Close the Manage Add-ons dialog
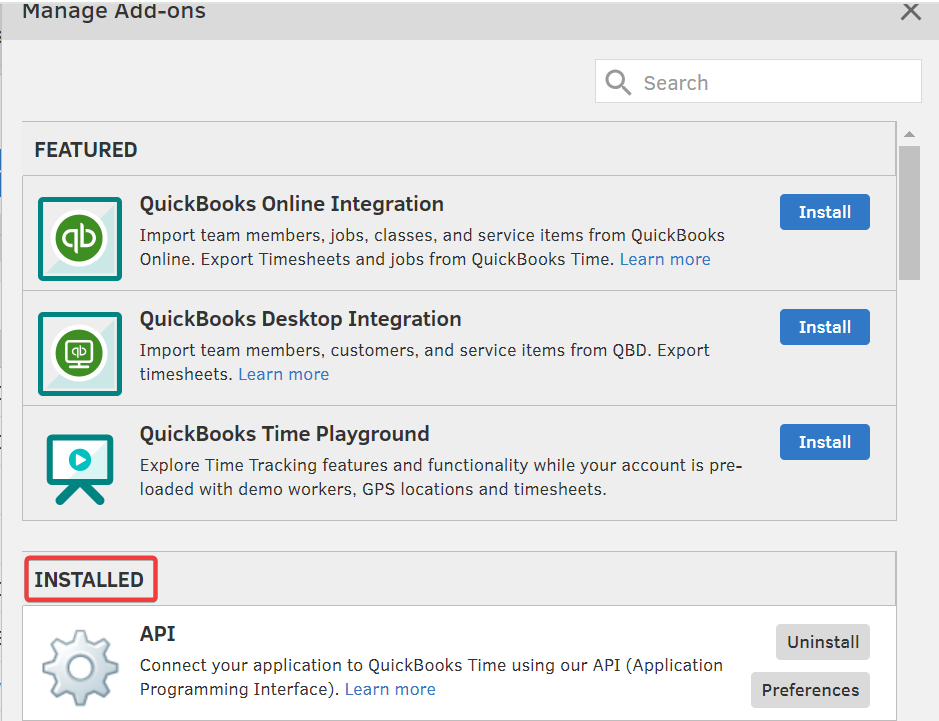Viewport: 939px width, 721px height. (910, 11)
